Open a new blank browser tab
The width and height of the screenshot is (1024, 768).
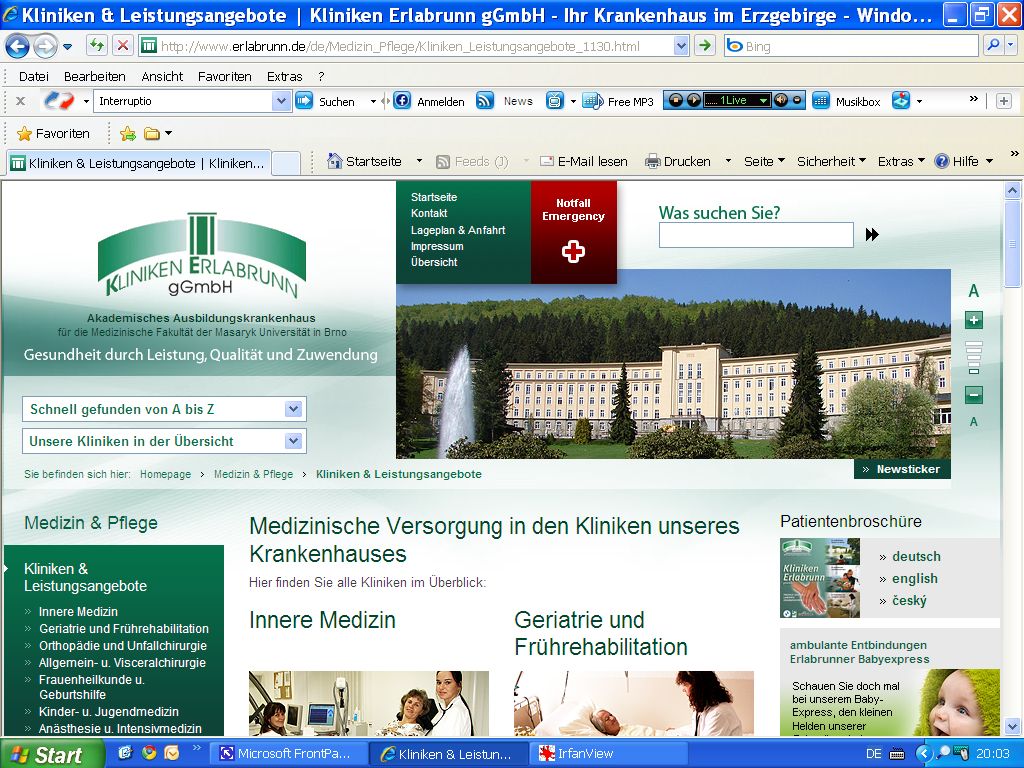point(285,163)
